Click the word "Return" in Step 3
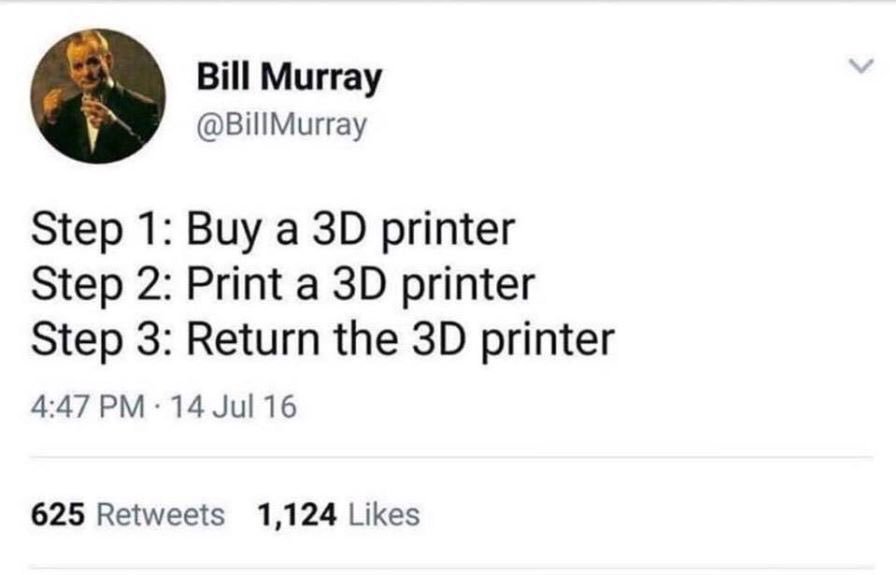Image resolution: width=896 pixels, height=575 pixels. (254, 338)
